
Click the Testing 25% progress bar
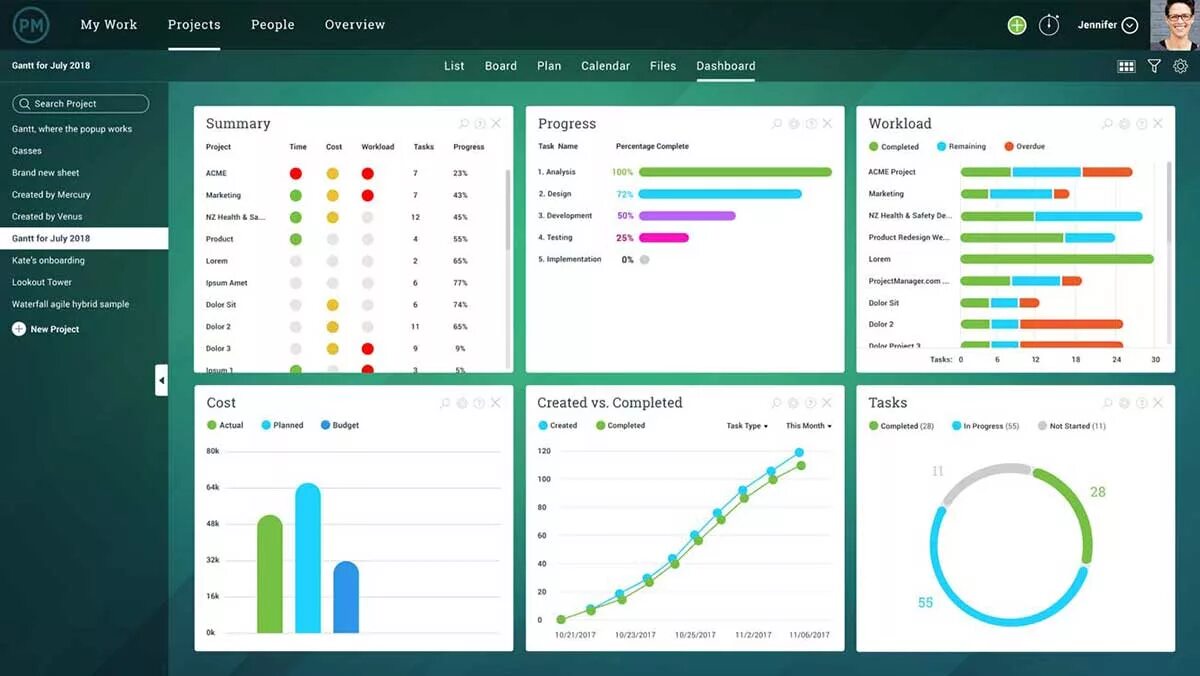664,238
